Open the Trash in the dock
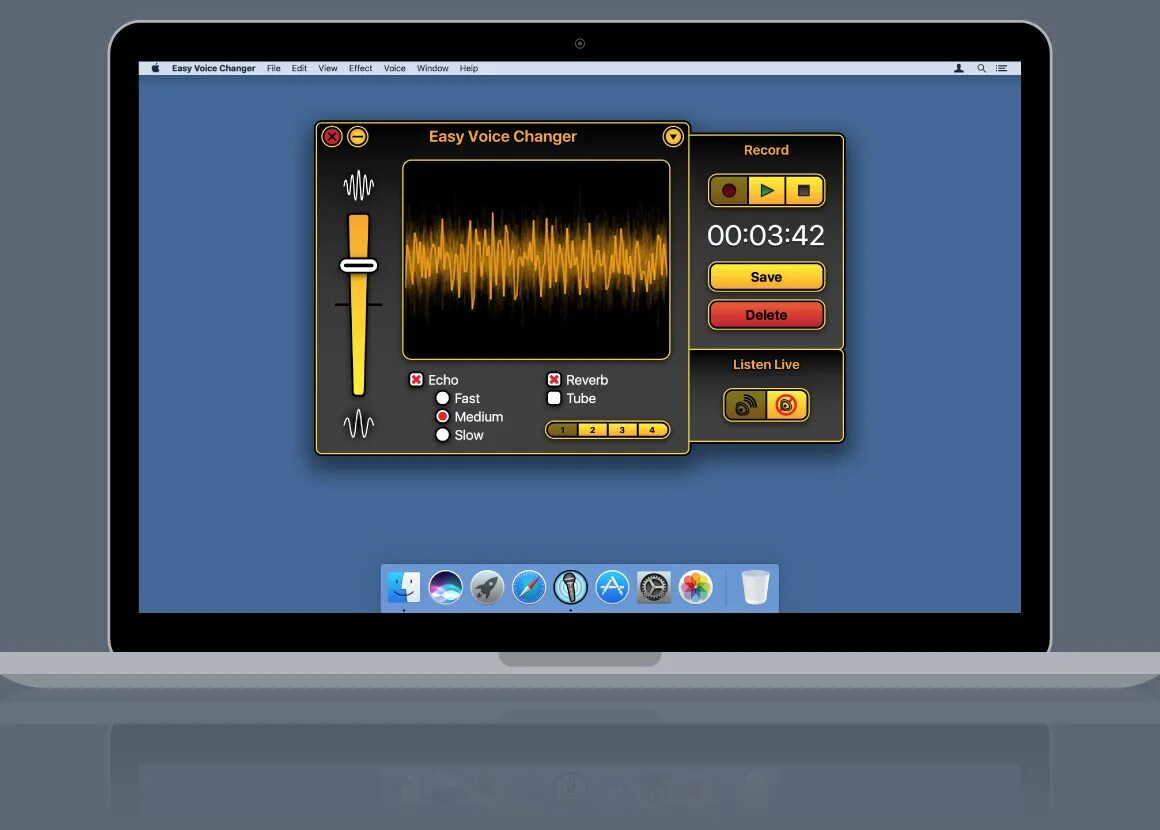Image resolution: width=1160 pixels, height=830 pixels. 755,587
